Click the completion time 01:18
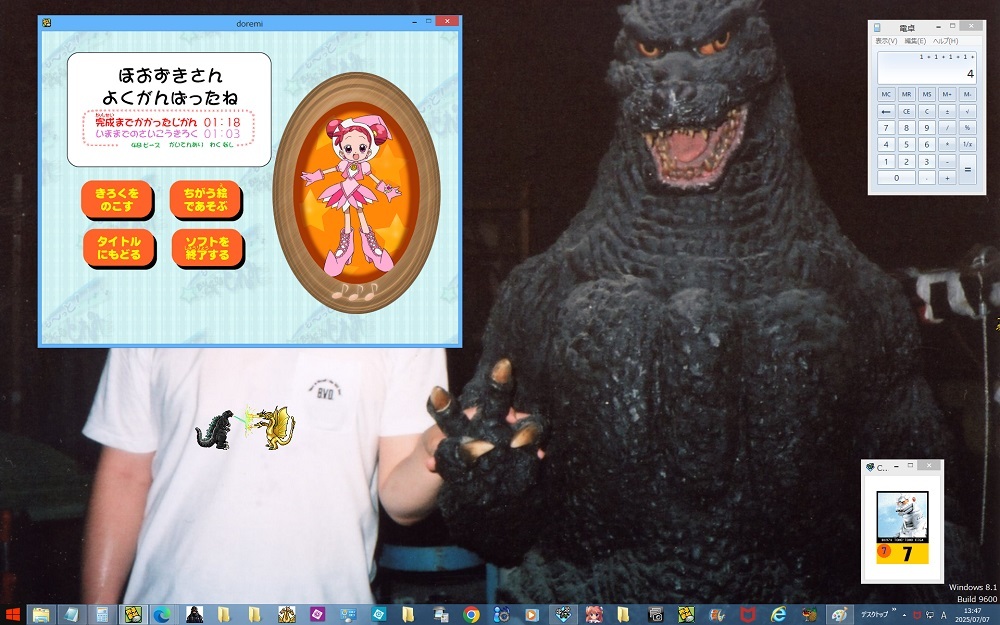This screenshot has width=1000, height=625. [222, 122]
